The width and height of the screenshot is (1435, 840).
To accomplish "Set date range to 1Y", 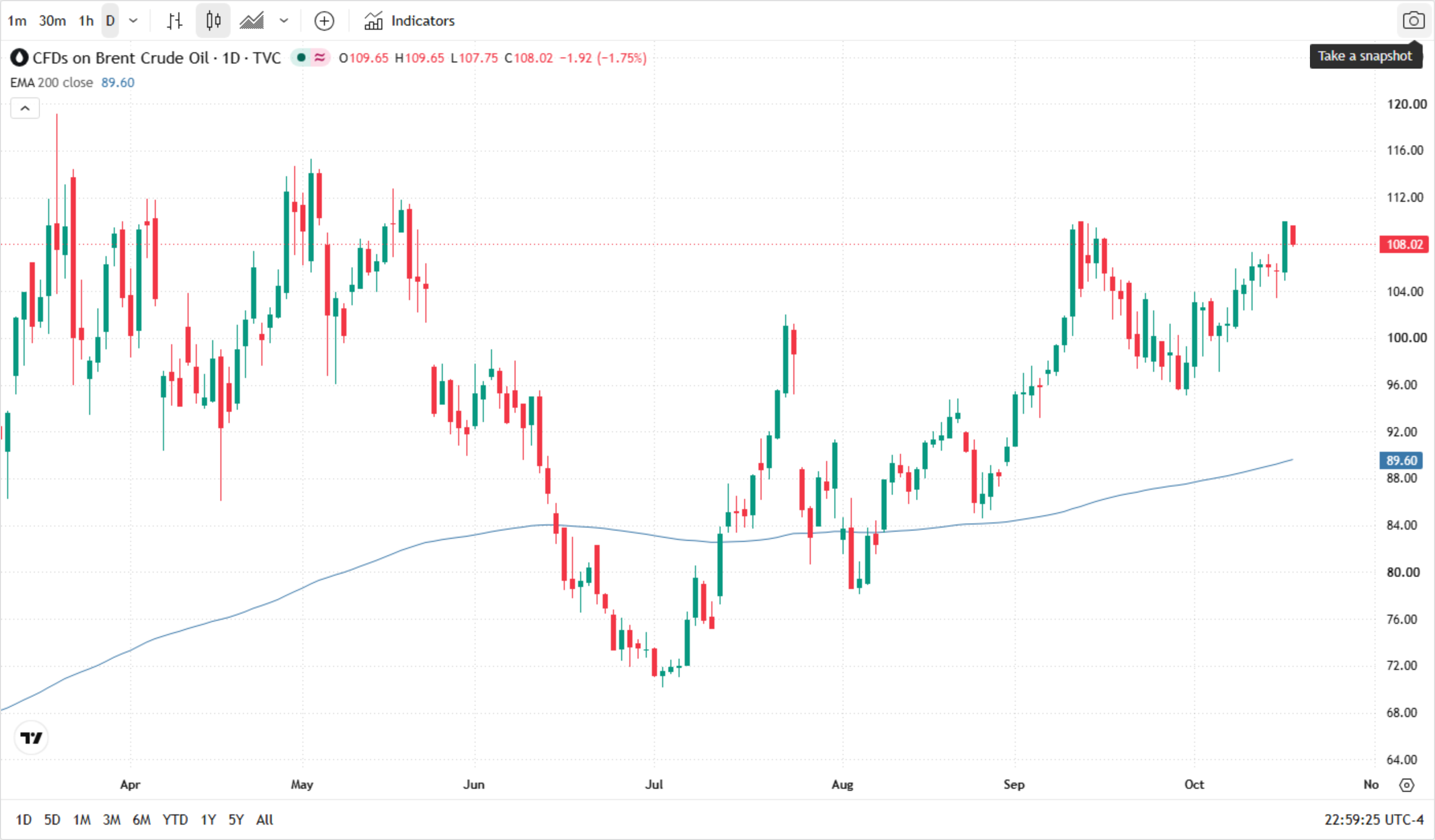I will pyautogui.click(x=209, y=820).
